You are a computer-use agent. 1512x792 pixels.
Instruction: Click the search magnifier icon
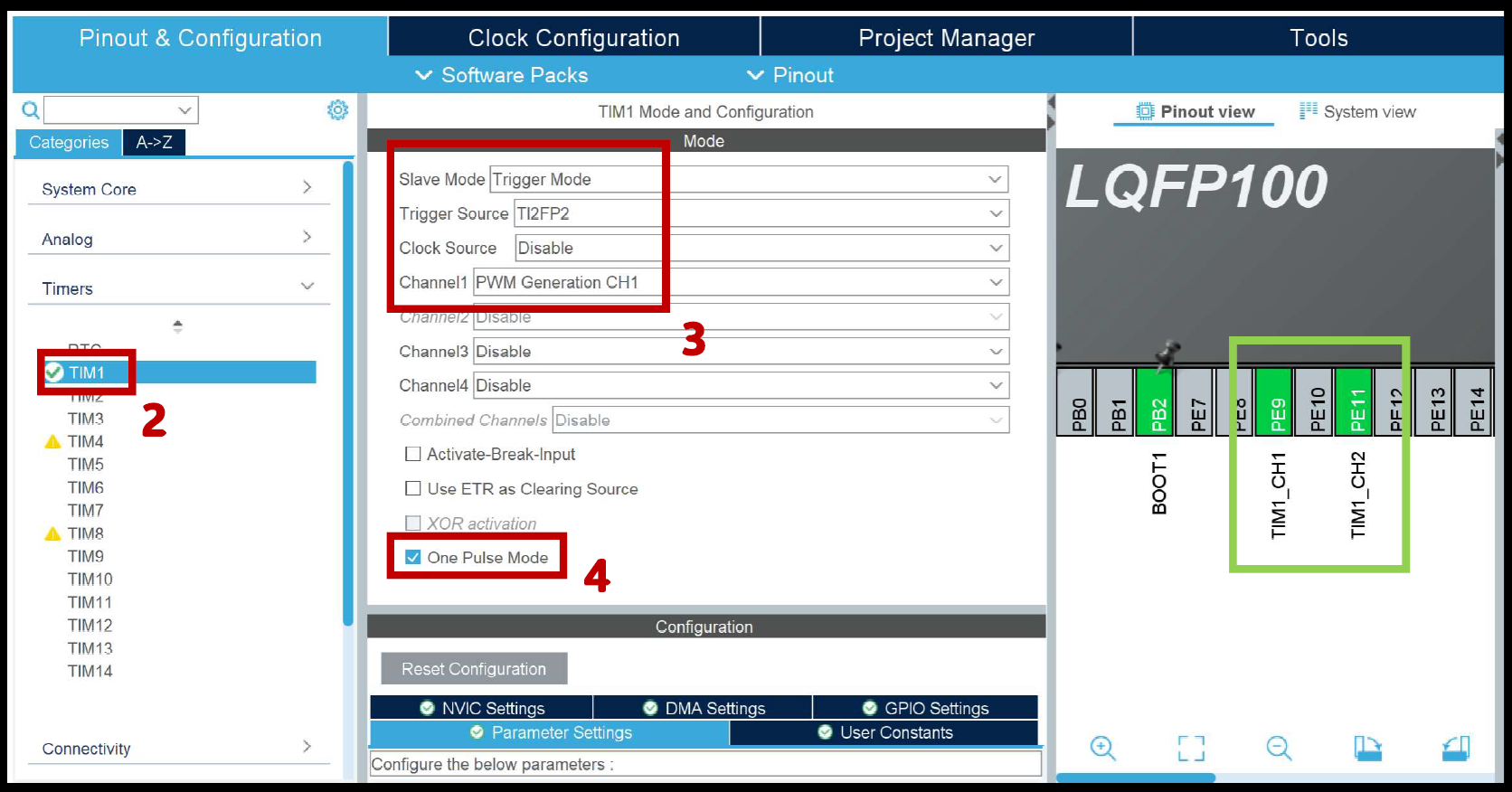tap(31, 110)
